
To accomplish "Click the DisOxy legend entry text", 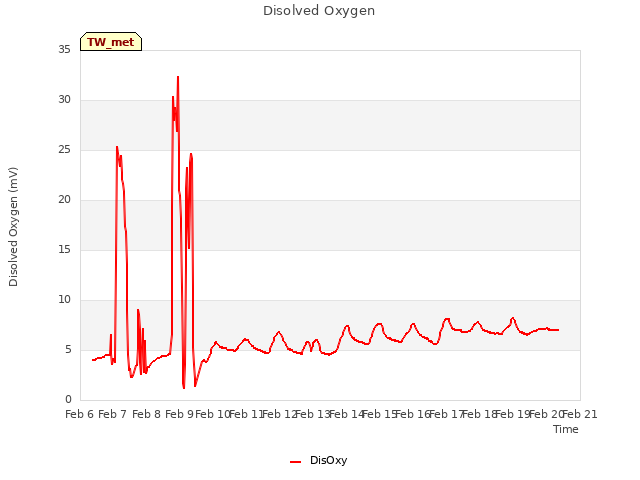I will (x=329, y=460).
